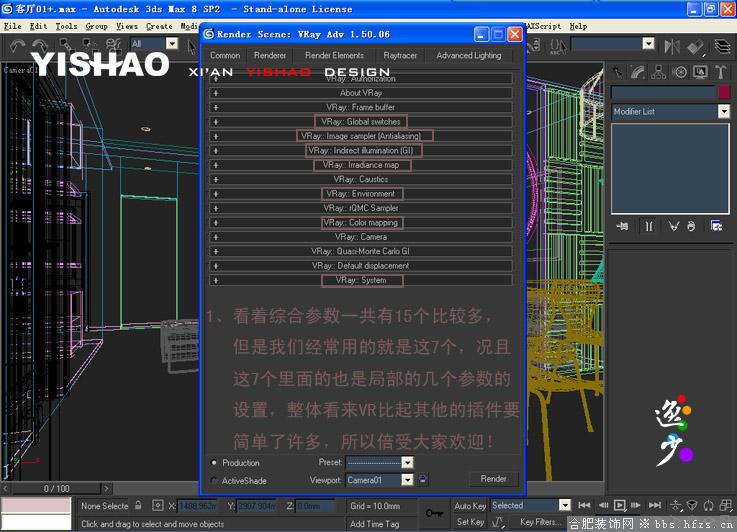Open the key tangent default icon

click(x=499, y=522)
